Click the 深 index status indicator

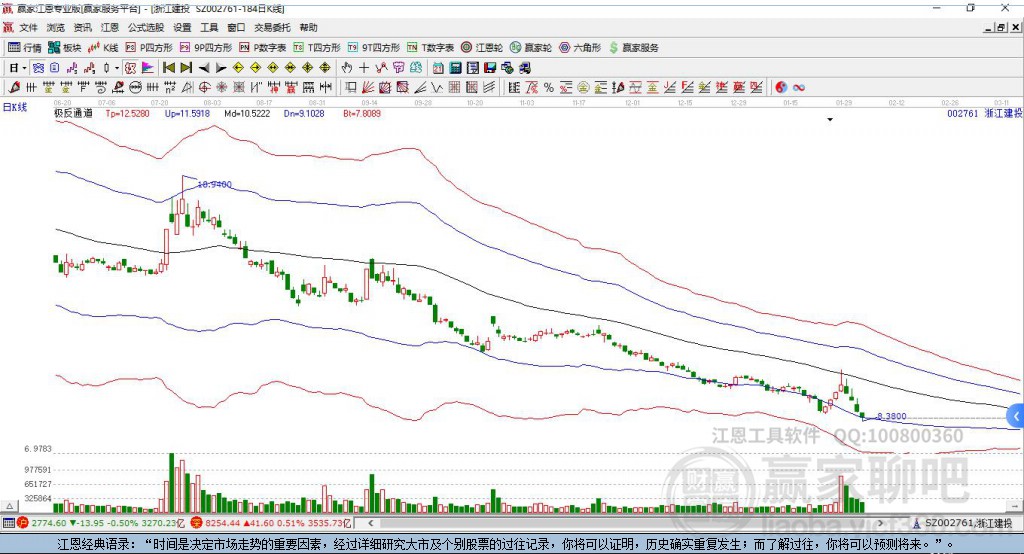[x=196, y=523]
